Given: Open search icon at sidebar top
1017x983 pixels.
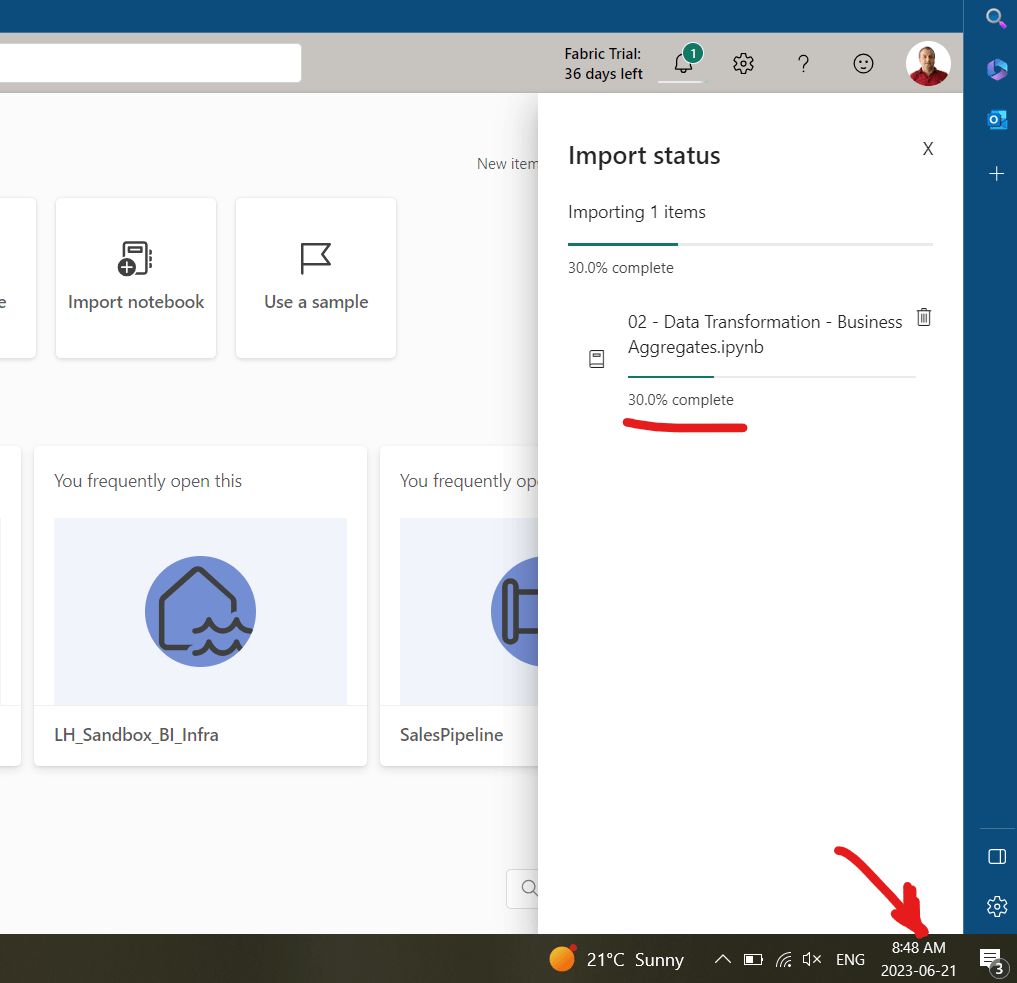Looking at the screenshot, I should (996, 18).
